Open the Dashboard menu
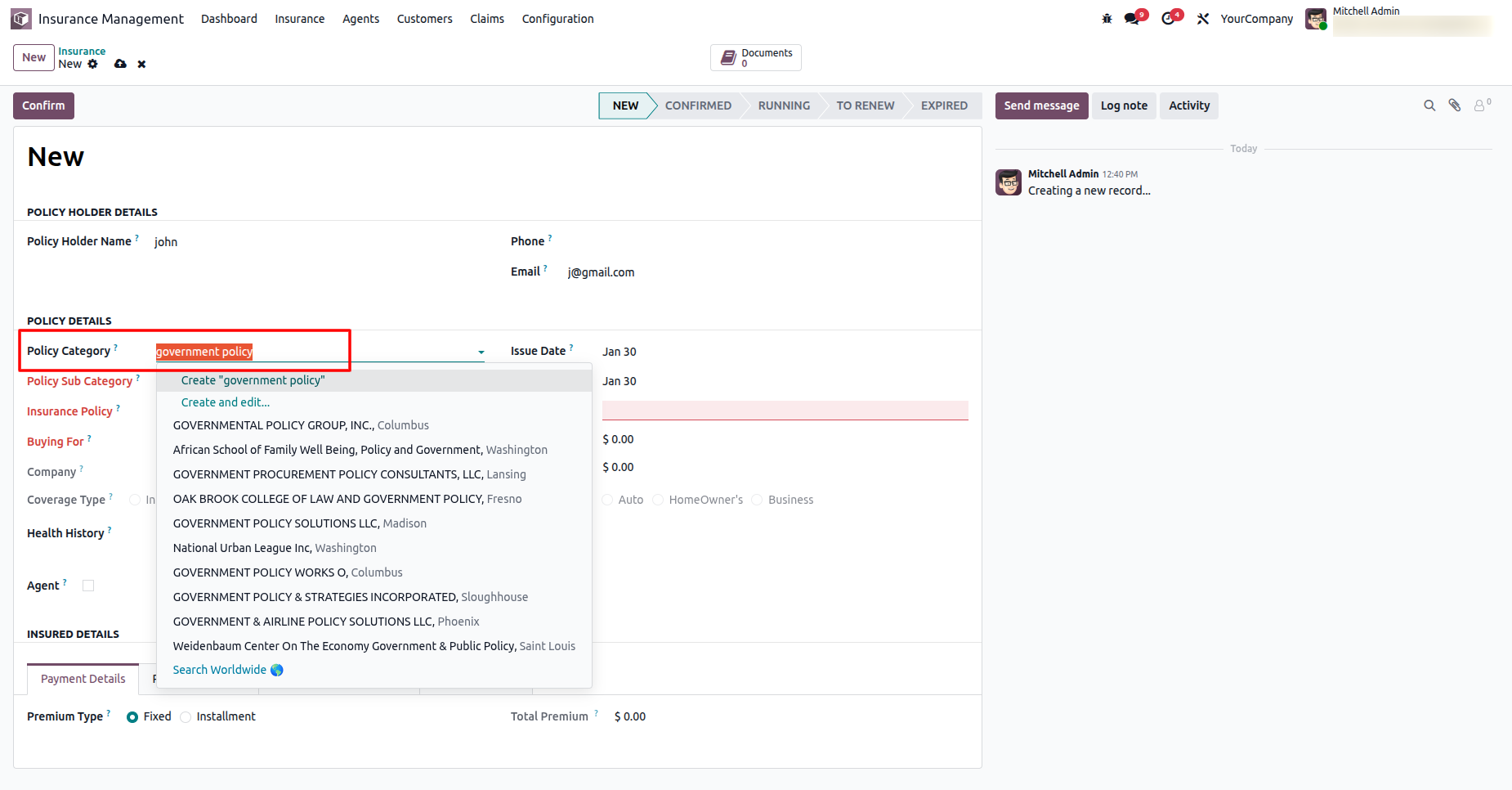Image resolution: width=1512 pixels, height=790 pixels. (x=229, y=19)
